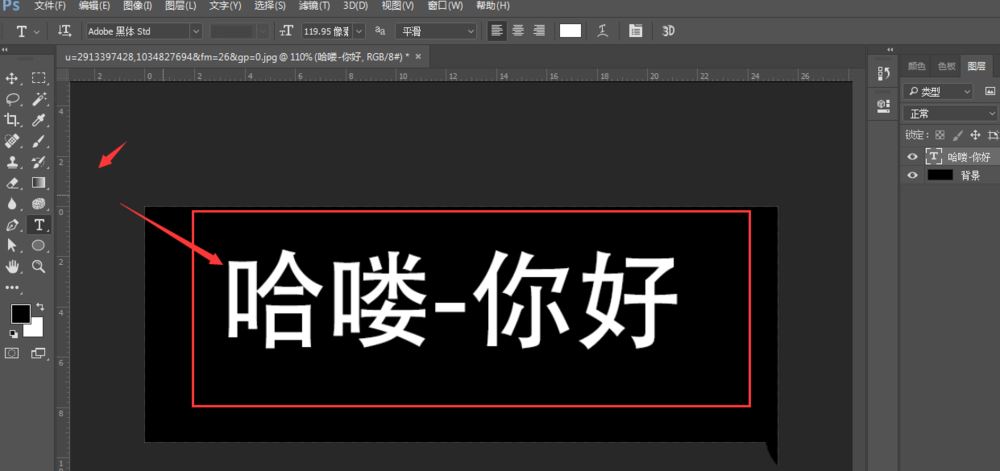The height and width of the screenshot is (471, 1000).
Task: Select the Eyedropper tool
Action: [x=39, y=120]
